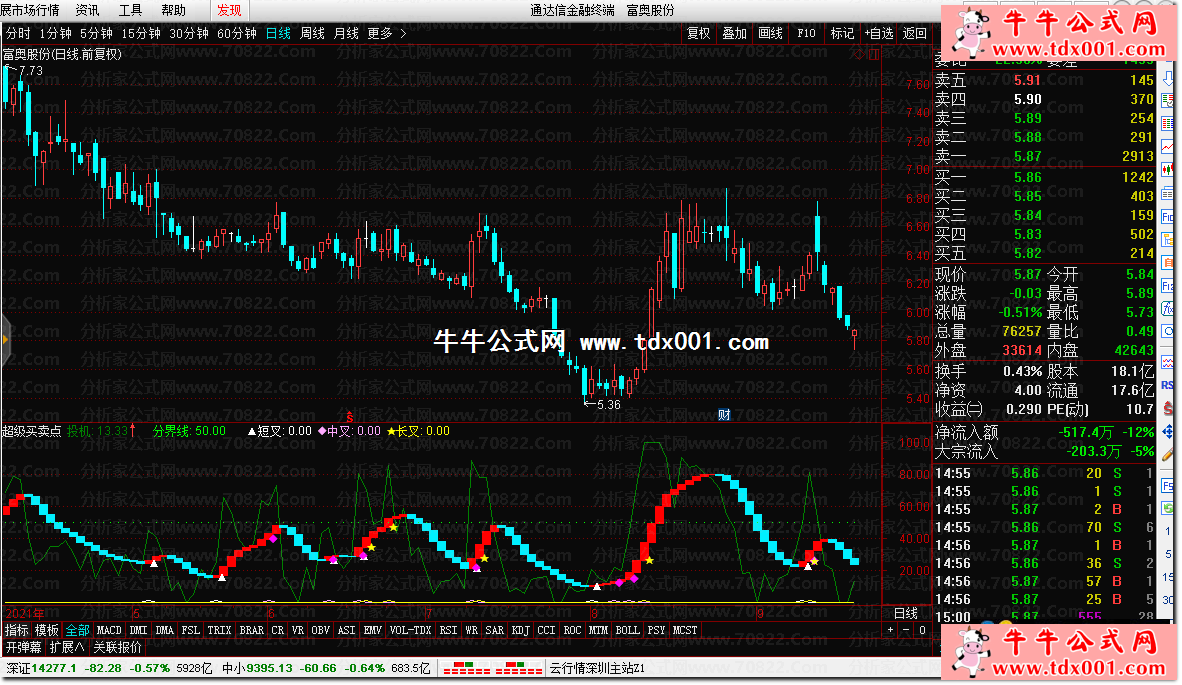
Task: Select the 60分钟 period
Action: (237, 33)
